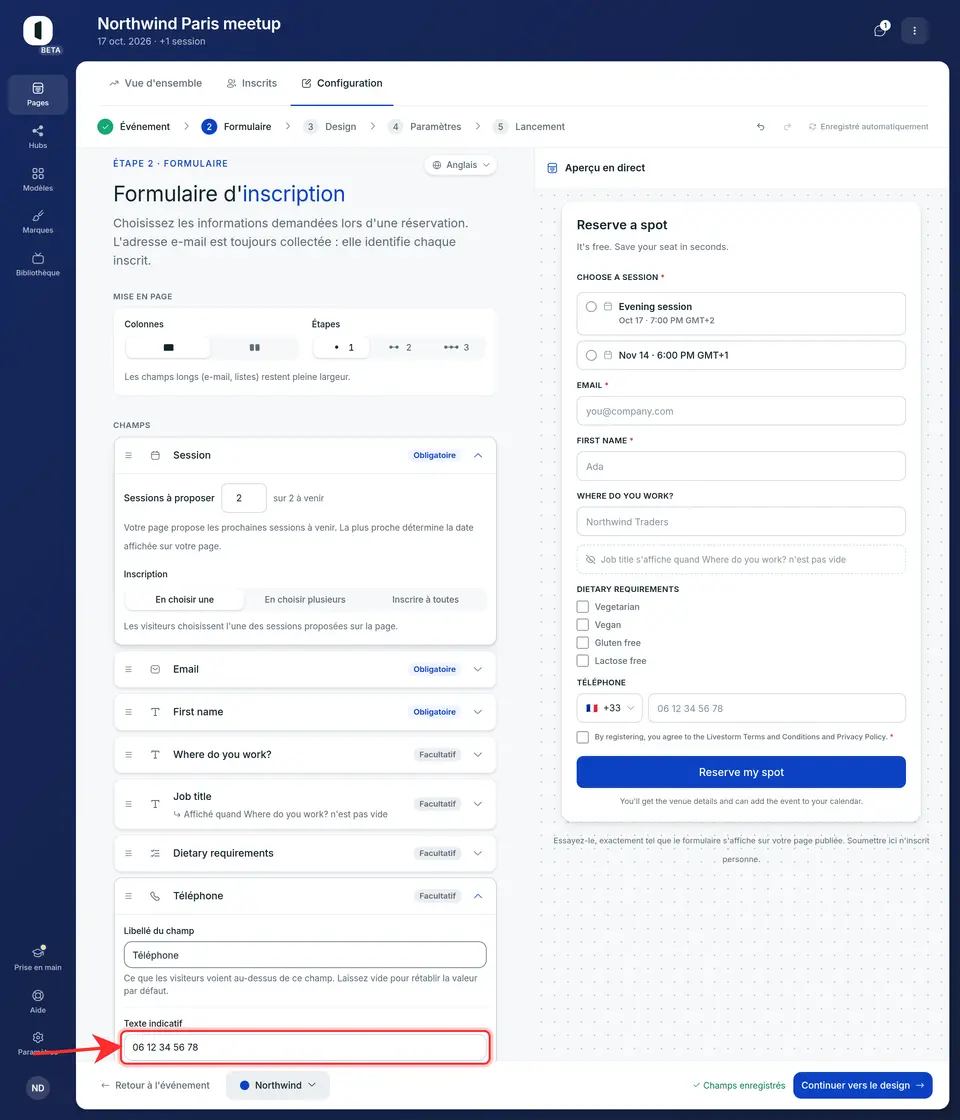Check the Vegan checkbox
The image size is (960, 1120).
coord(583,624)
